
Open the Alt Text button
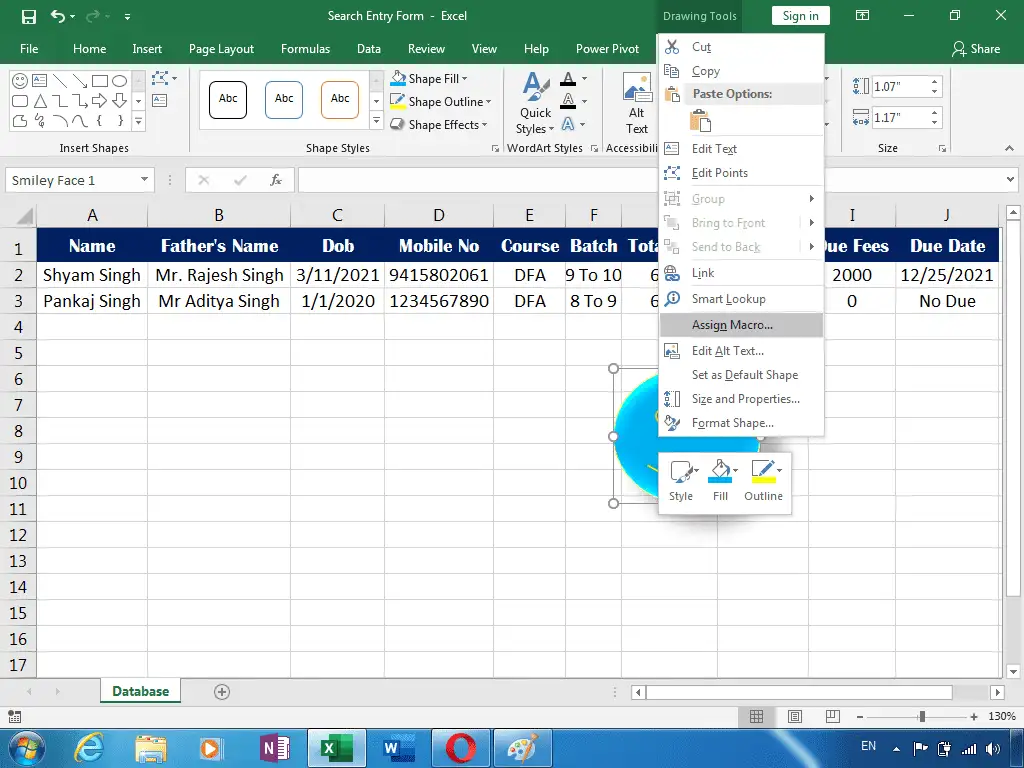click(x=637, y=104)
